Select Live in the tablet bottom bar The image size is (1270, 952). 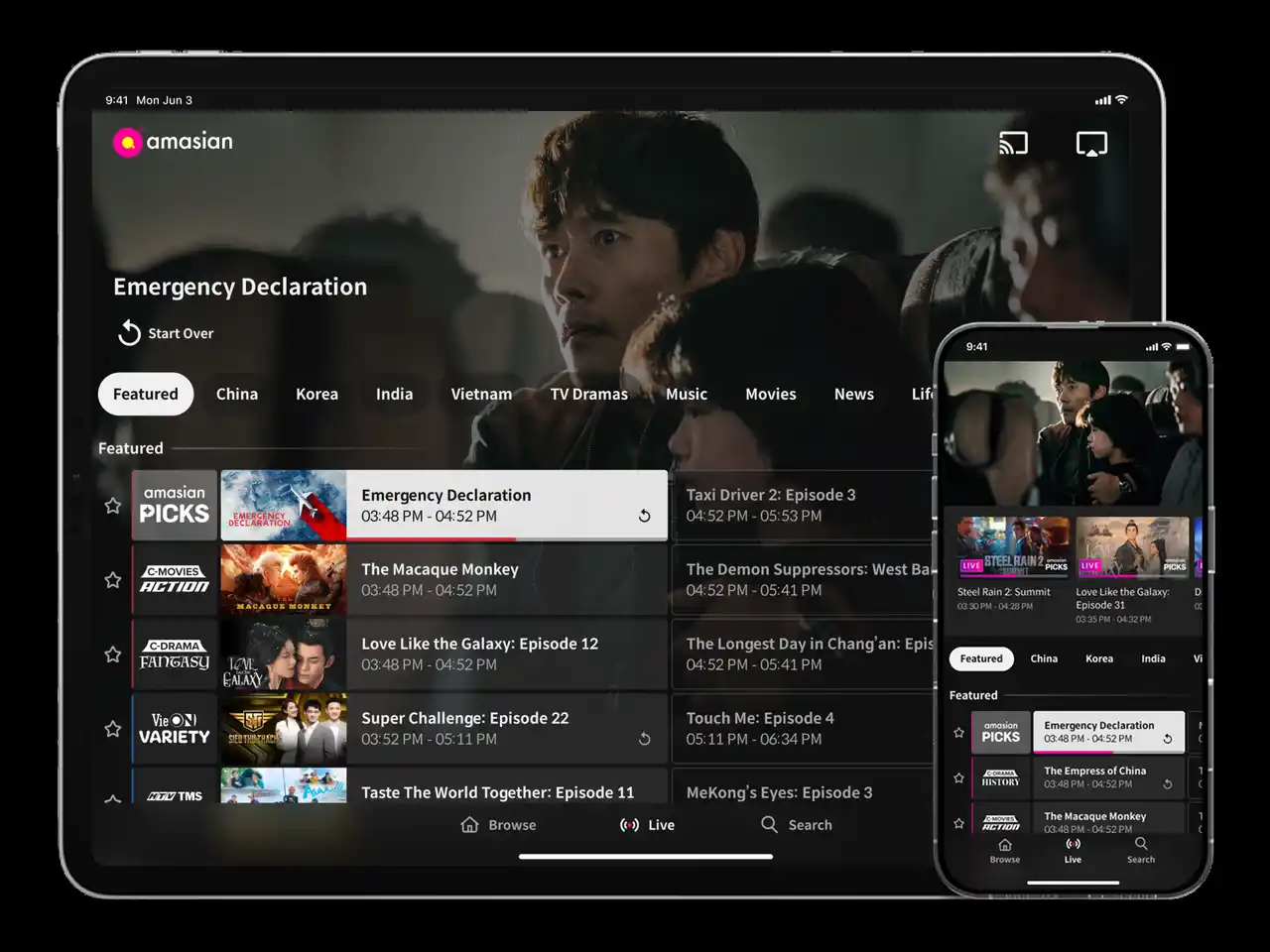[647, 825]
